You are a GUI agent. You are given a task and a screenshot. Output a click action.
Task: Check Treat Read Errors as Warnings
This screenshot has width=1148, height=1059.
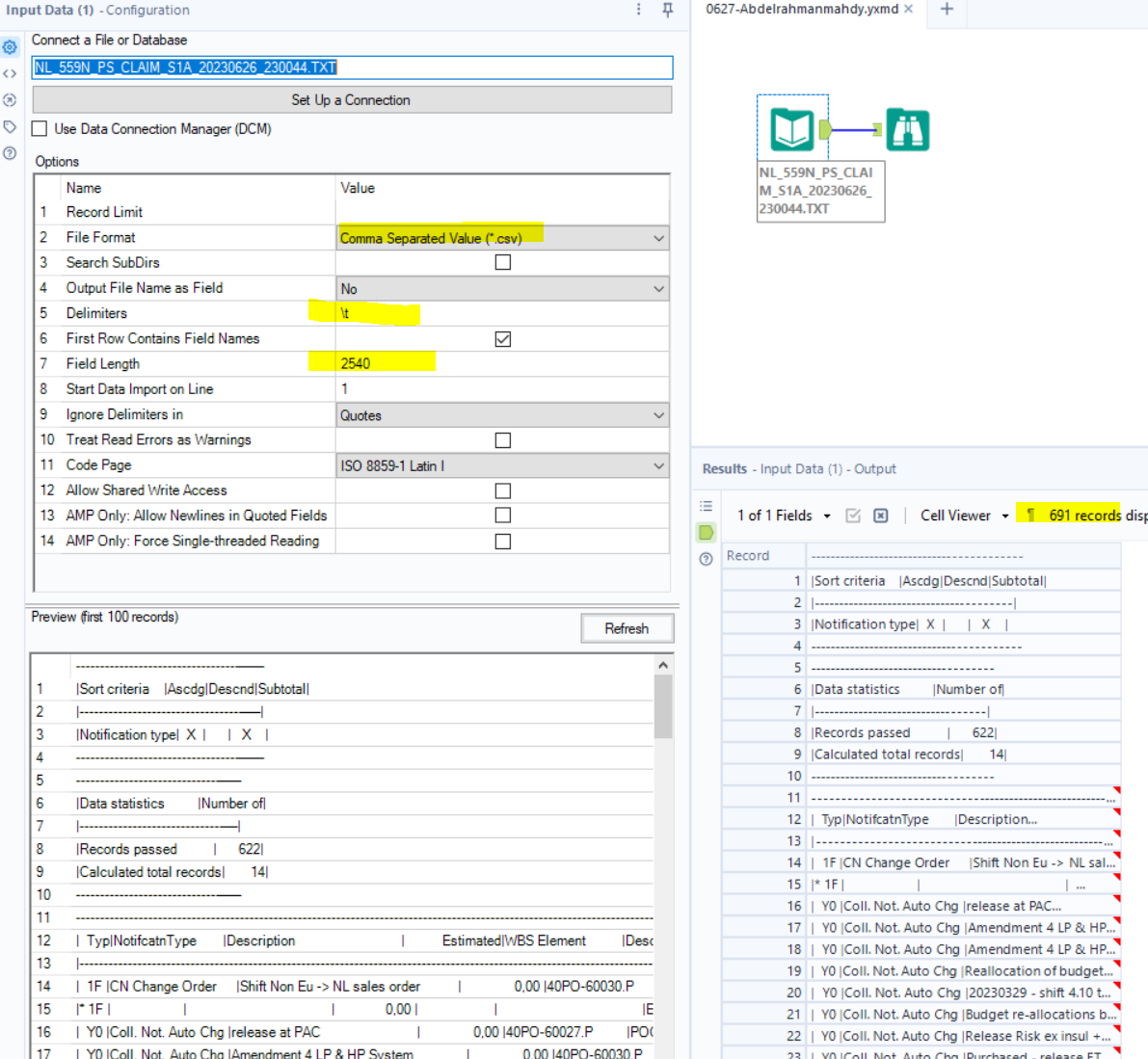tap(502, 439)
